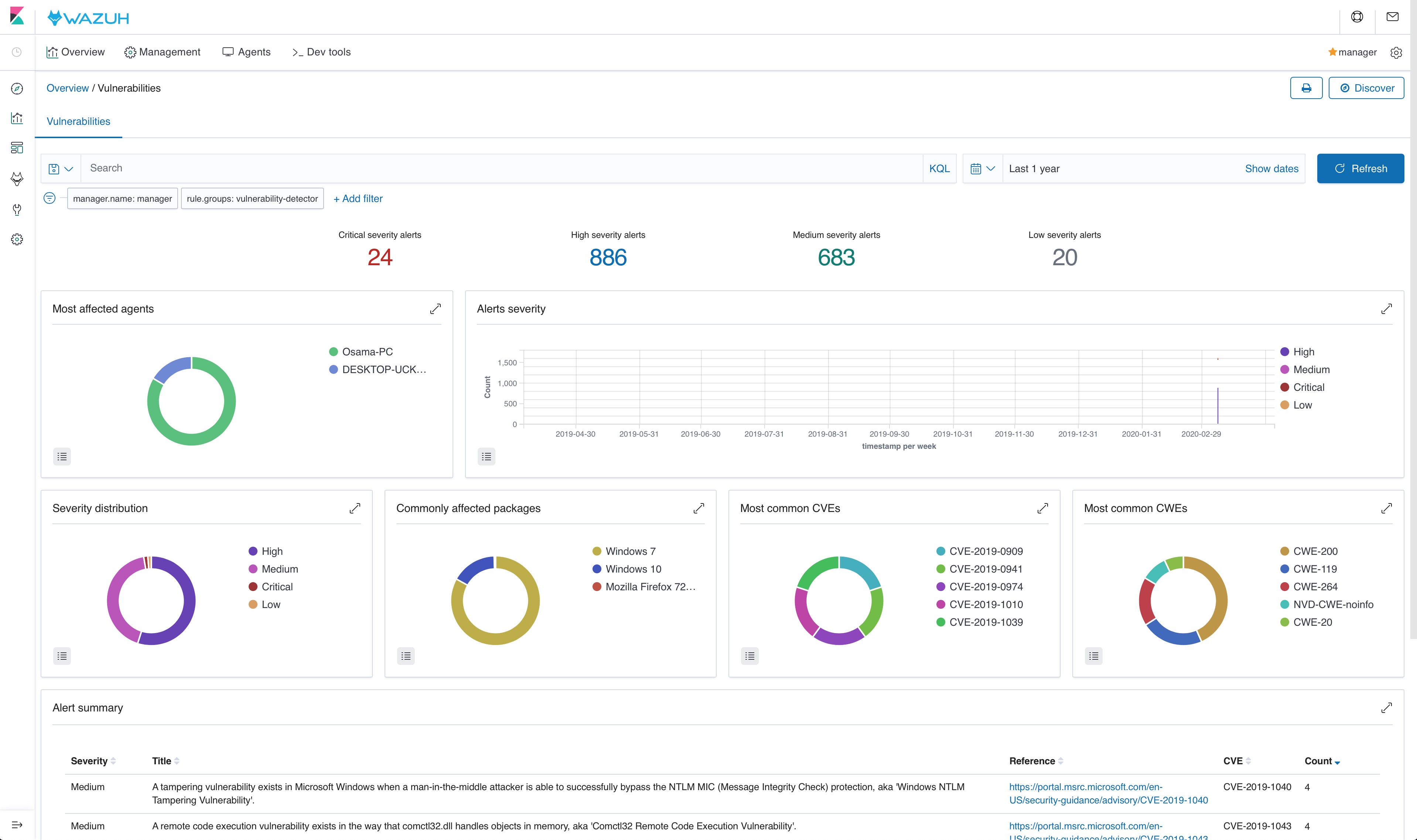This screenshot has height=840, width=1417.
Task: Toggle legend list for Most common CVEs
Action: pos(749,656)
